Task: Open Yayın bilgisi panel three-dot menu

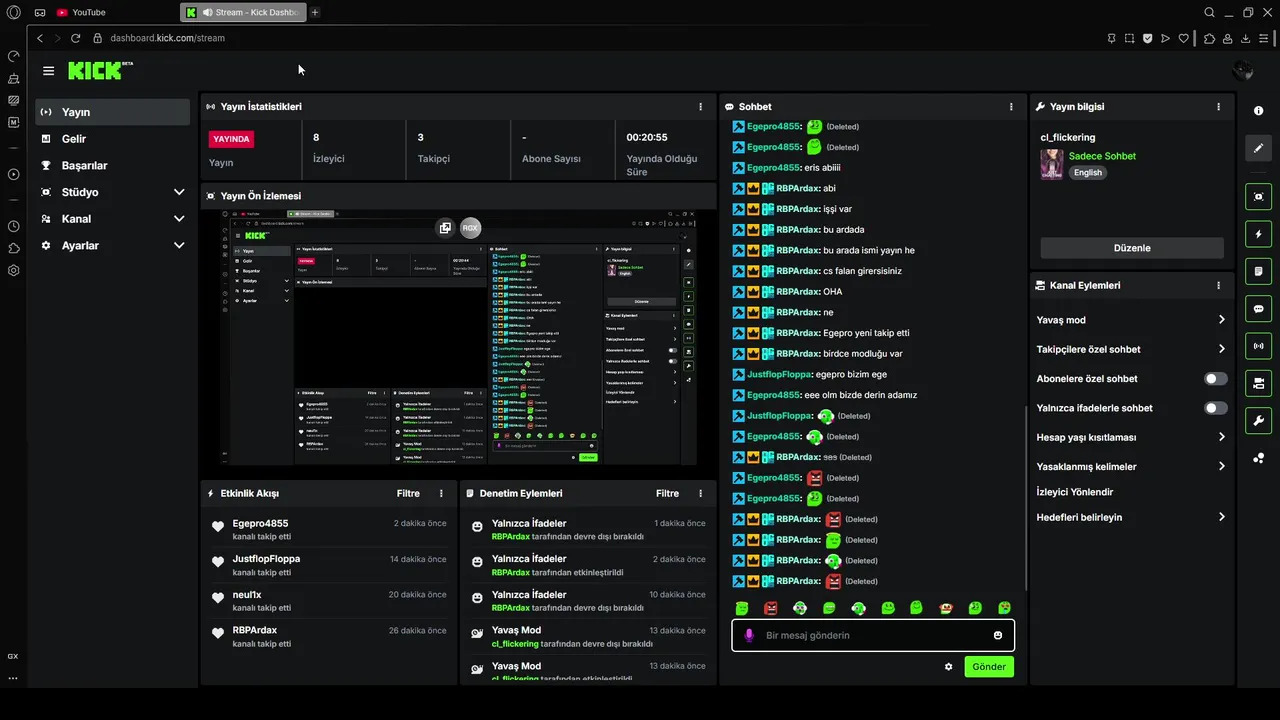Action: tap(1218, 106)
